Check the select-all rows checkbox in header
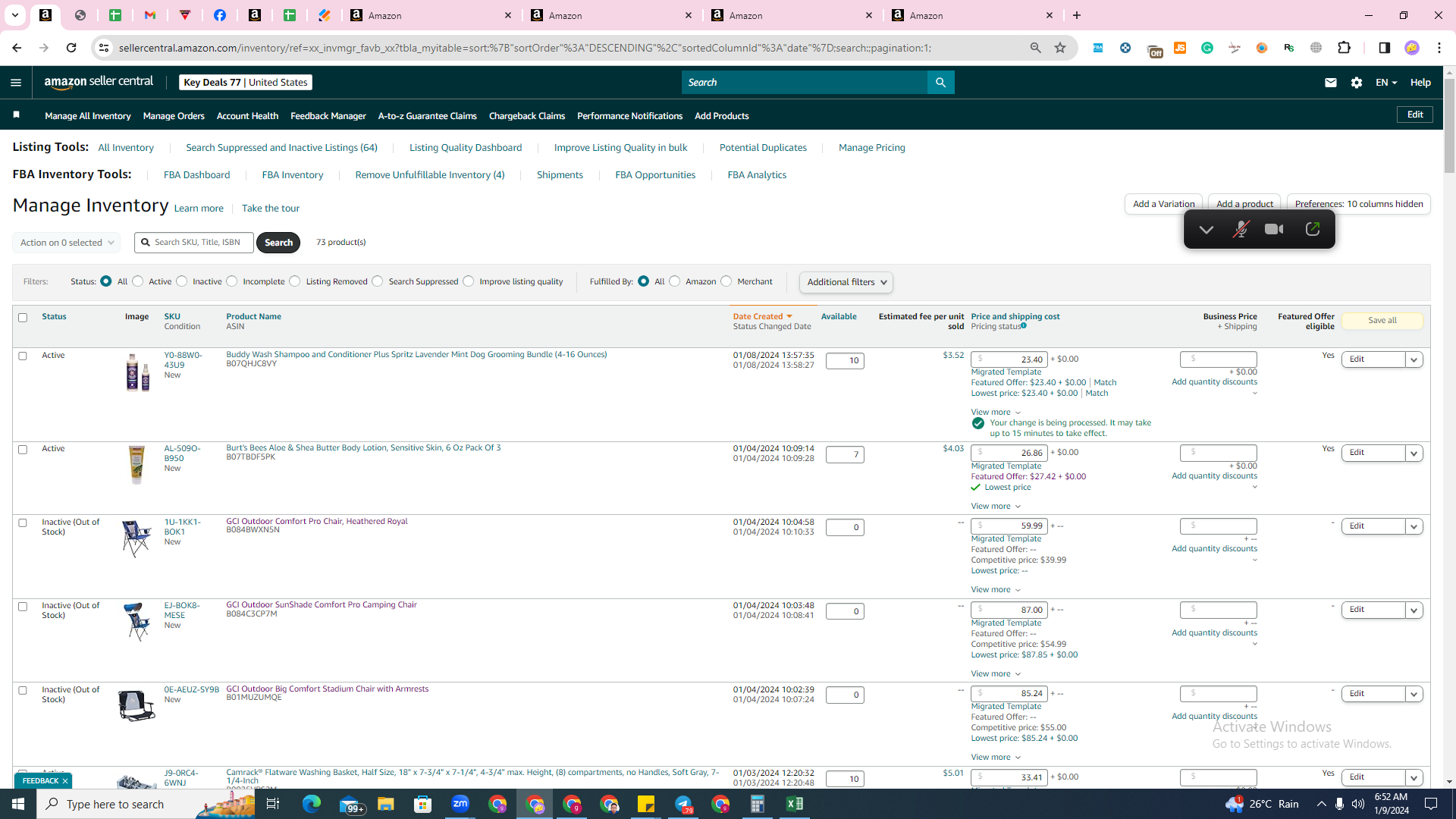 tap(23, 318)
